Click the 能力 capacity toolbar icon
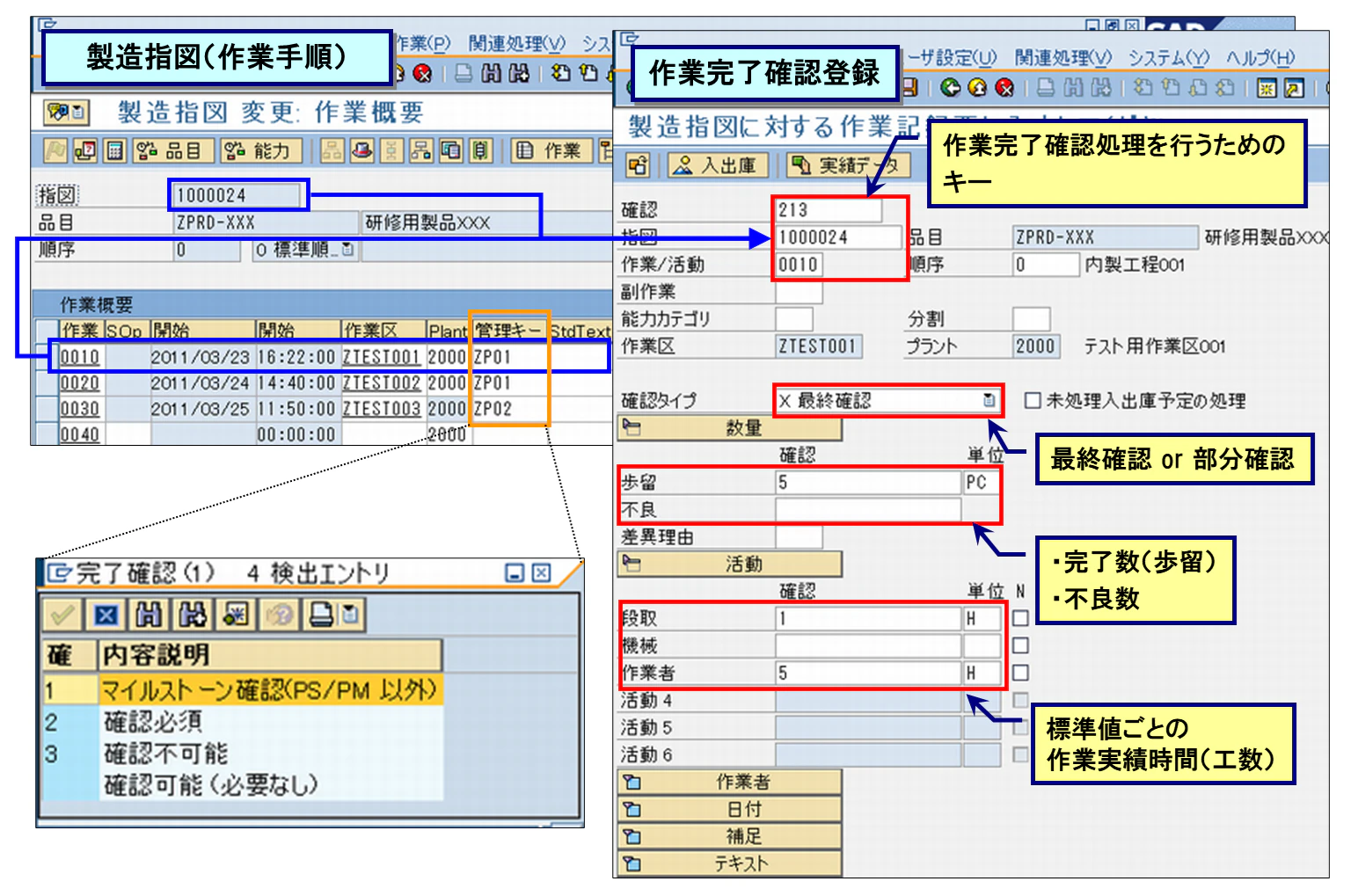This screenshot has width=1358, height=896. [261, 150]
